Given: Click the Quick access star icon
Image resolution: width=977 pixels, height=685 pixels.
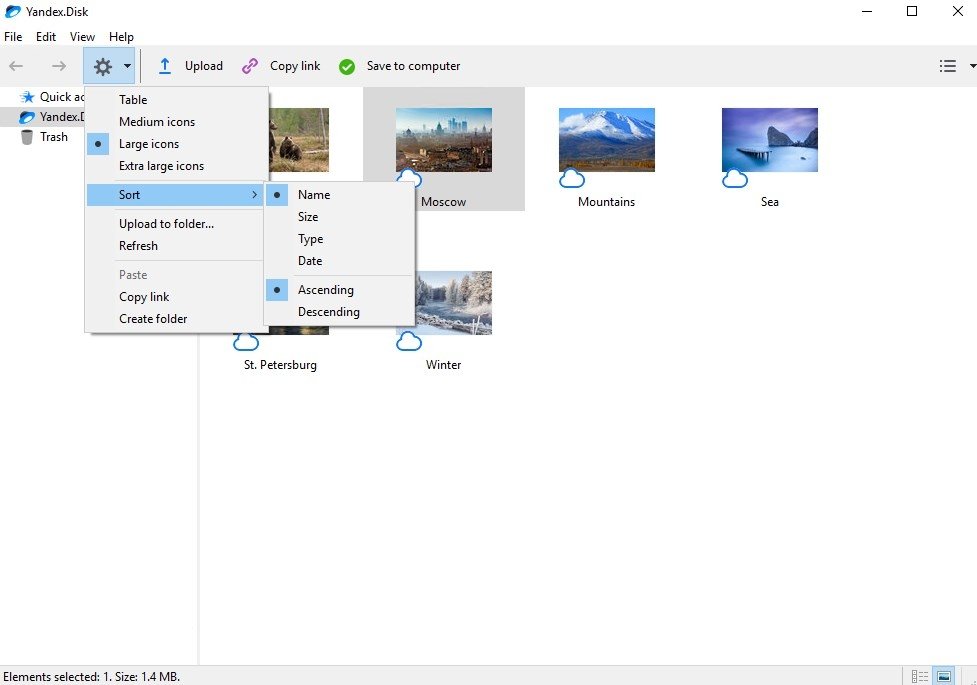Looking at the screenshot, I should [x=27, y=97].
